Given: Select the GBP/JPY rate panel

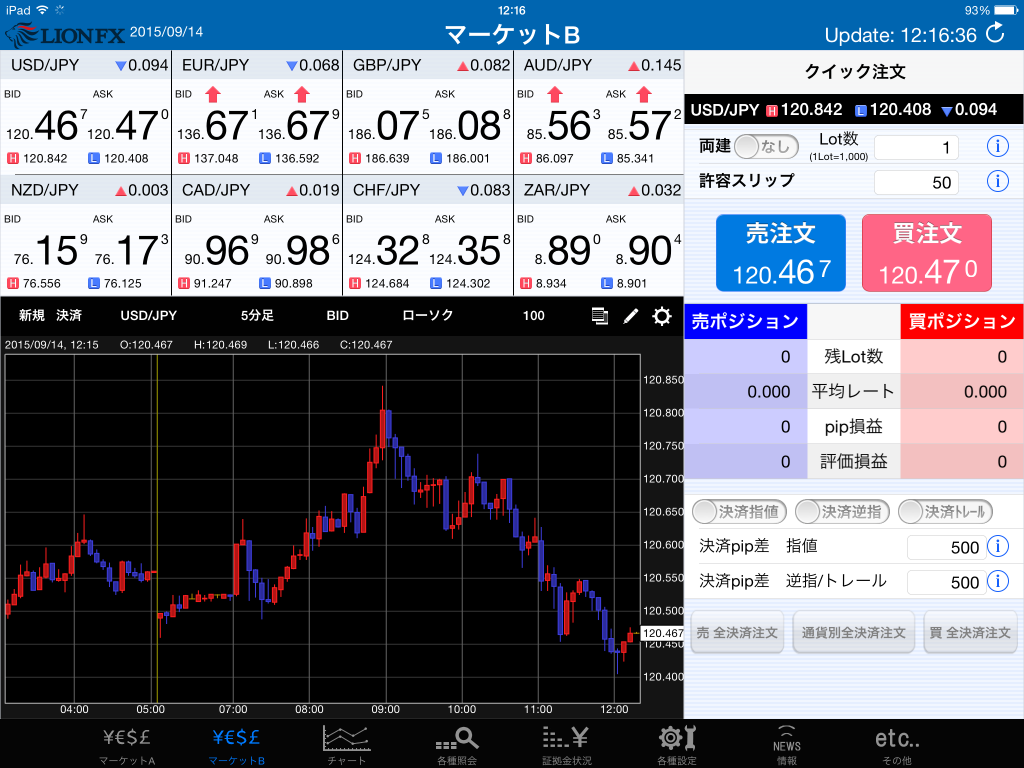Looking at the screenshot, I should click(x=428, y=112).
